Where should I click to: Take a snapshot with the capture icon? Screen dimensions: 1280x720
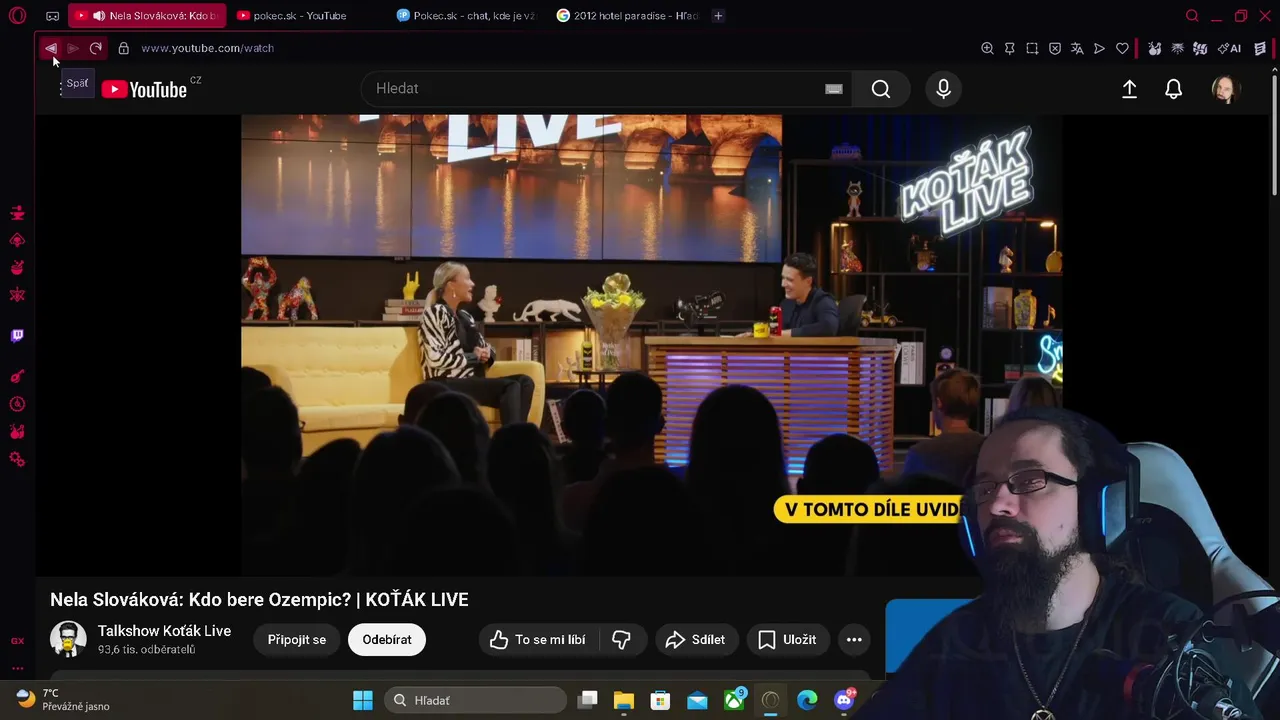coord(1032,48)
